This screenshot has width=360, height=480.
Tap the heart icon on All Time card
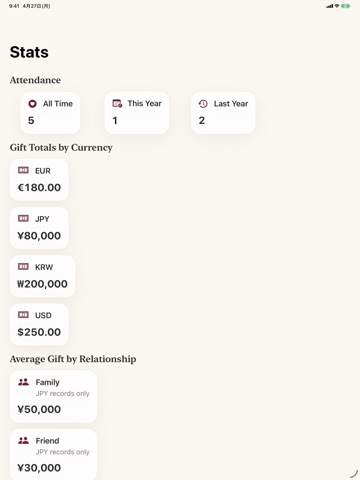[32, 104]
